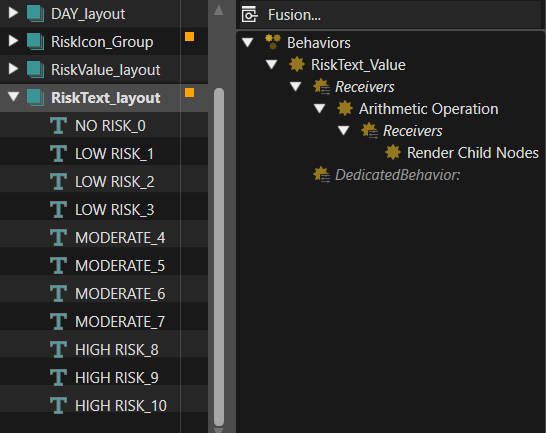Image resolution: width=546 pixels, height=433 pixels.
Task: Select the Arithmetic Operation label
Action: [428, 109]
